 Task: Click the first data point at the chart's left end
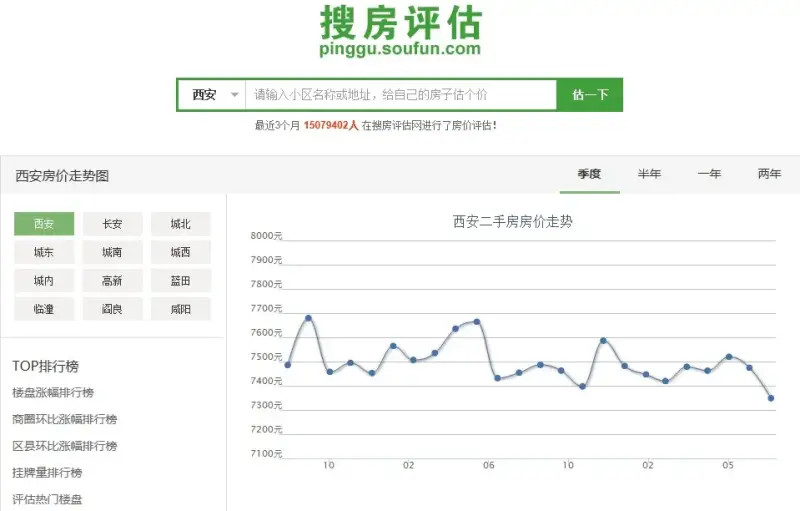[288, 365]
